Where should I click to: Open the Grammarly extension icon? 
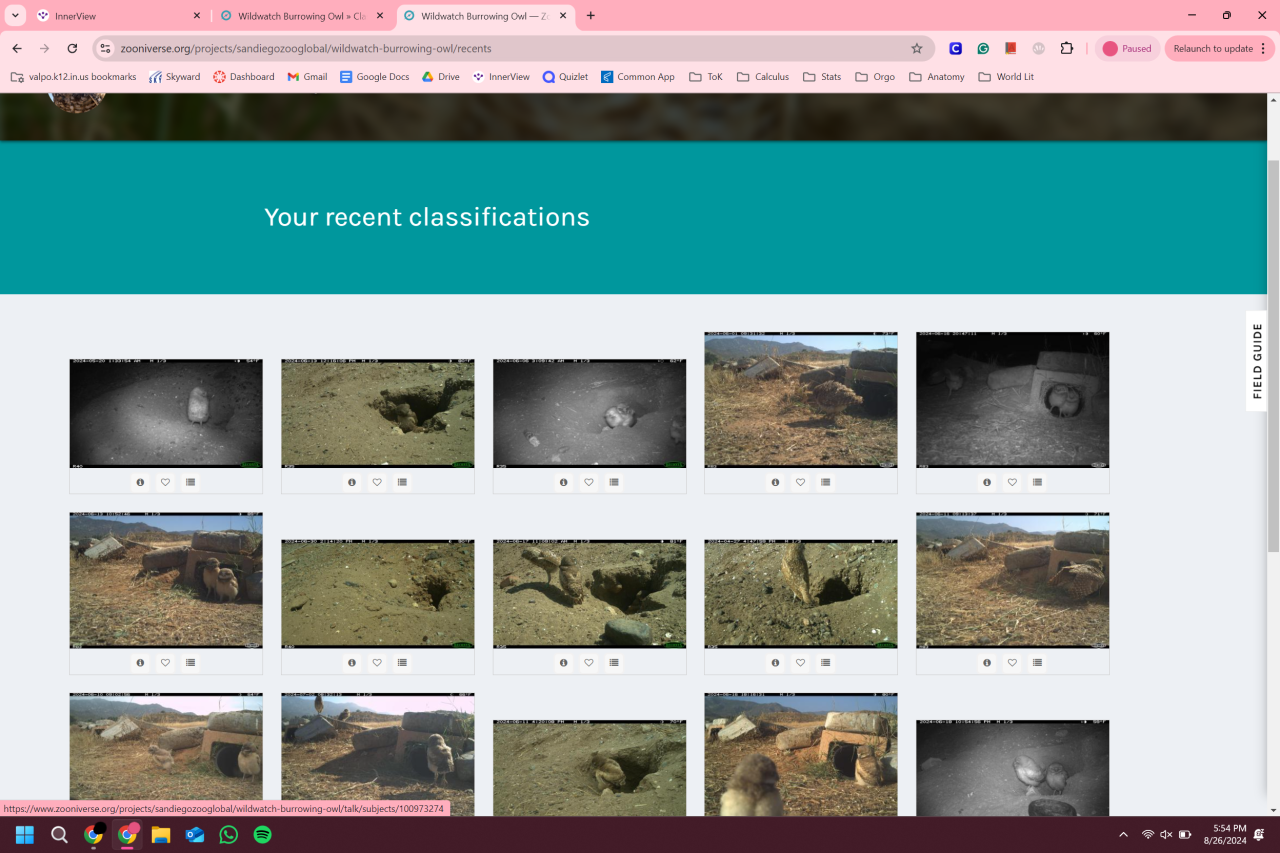click(983, 48)
